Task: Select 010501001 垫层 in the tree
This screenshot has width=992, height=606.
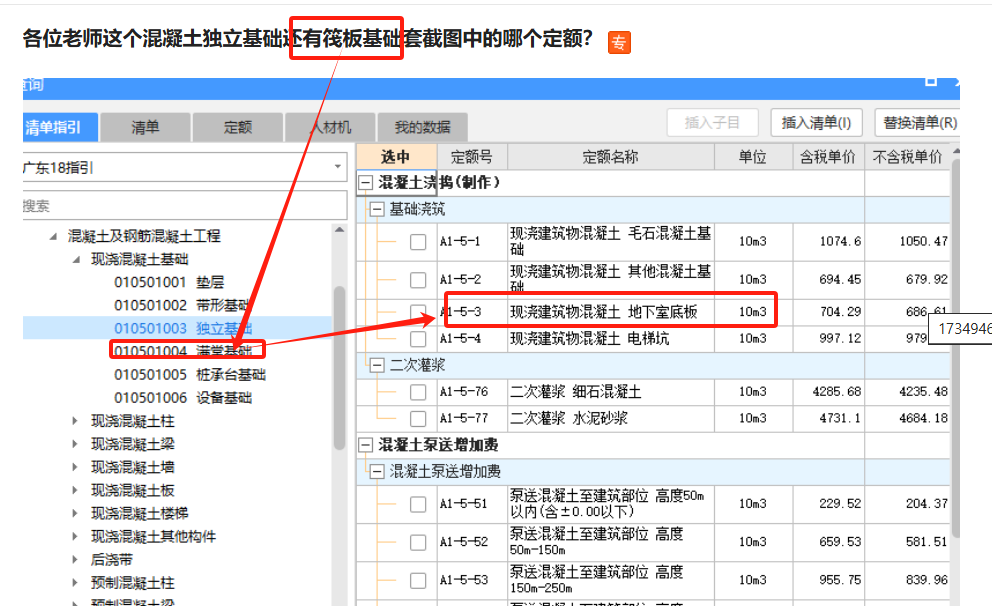Action: pos(169,283)
